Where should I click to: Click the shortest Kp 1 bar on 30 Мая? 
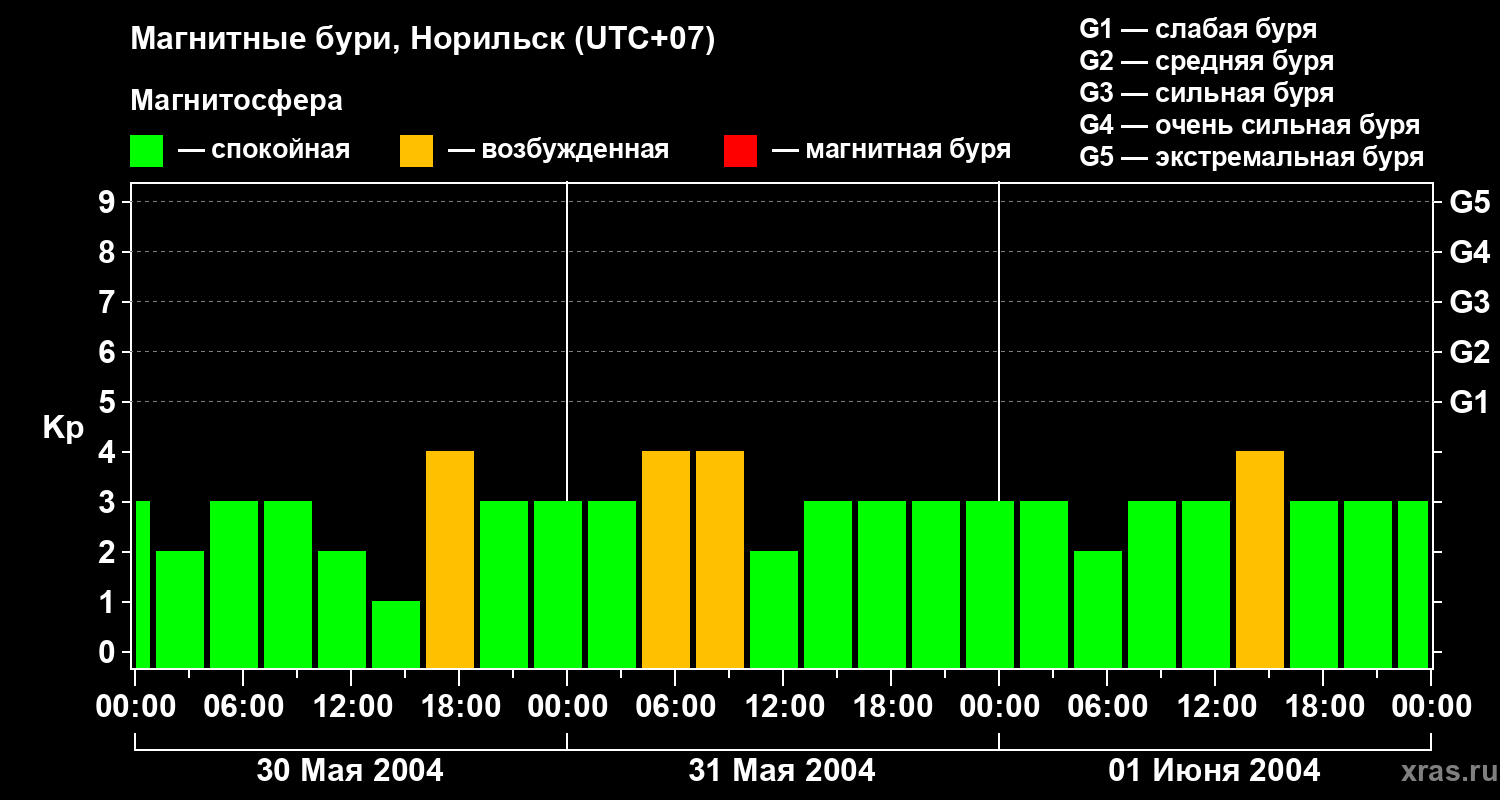[396, 635]
